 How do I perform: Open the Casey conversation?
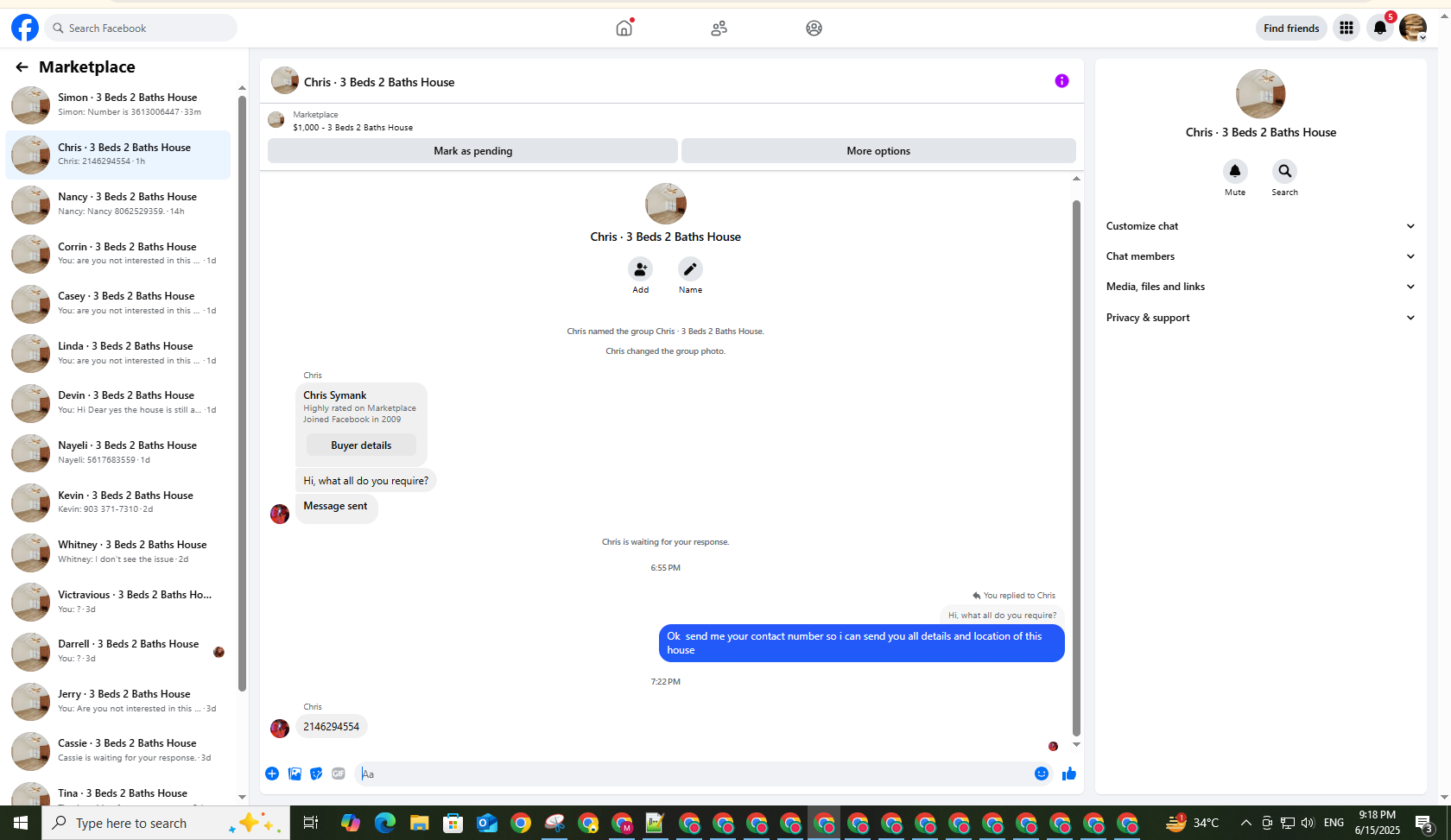(118, 303)
